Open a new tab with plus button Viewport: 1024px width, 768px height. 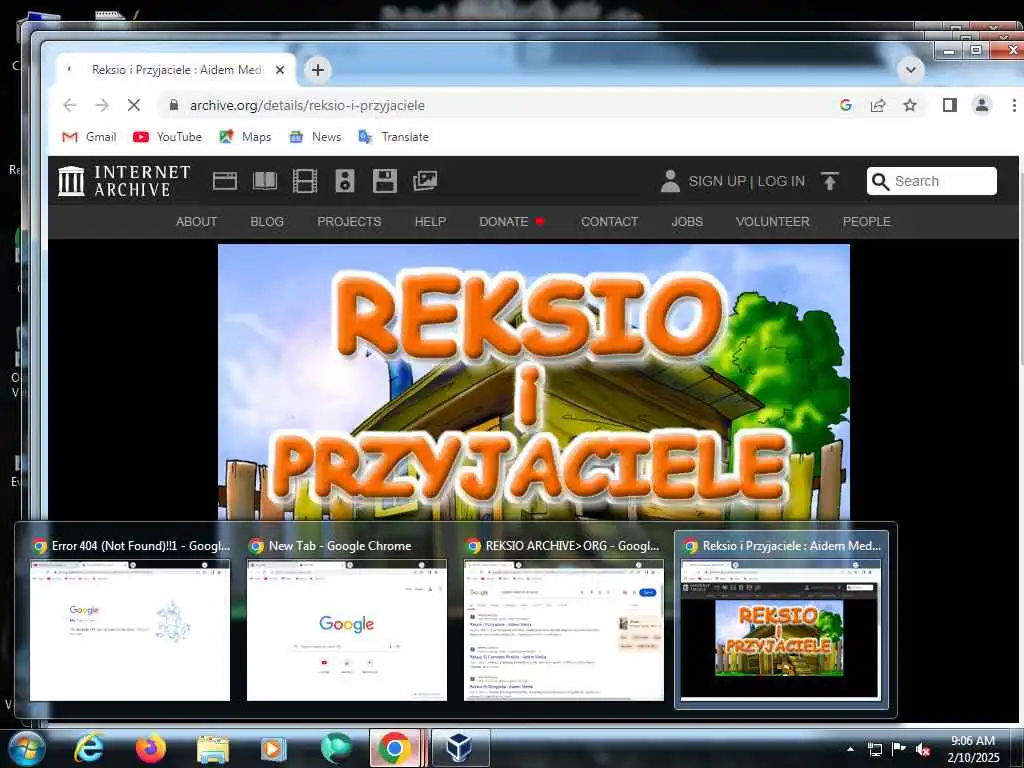pos(318,70)
